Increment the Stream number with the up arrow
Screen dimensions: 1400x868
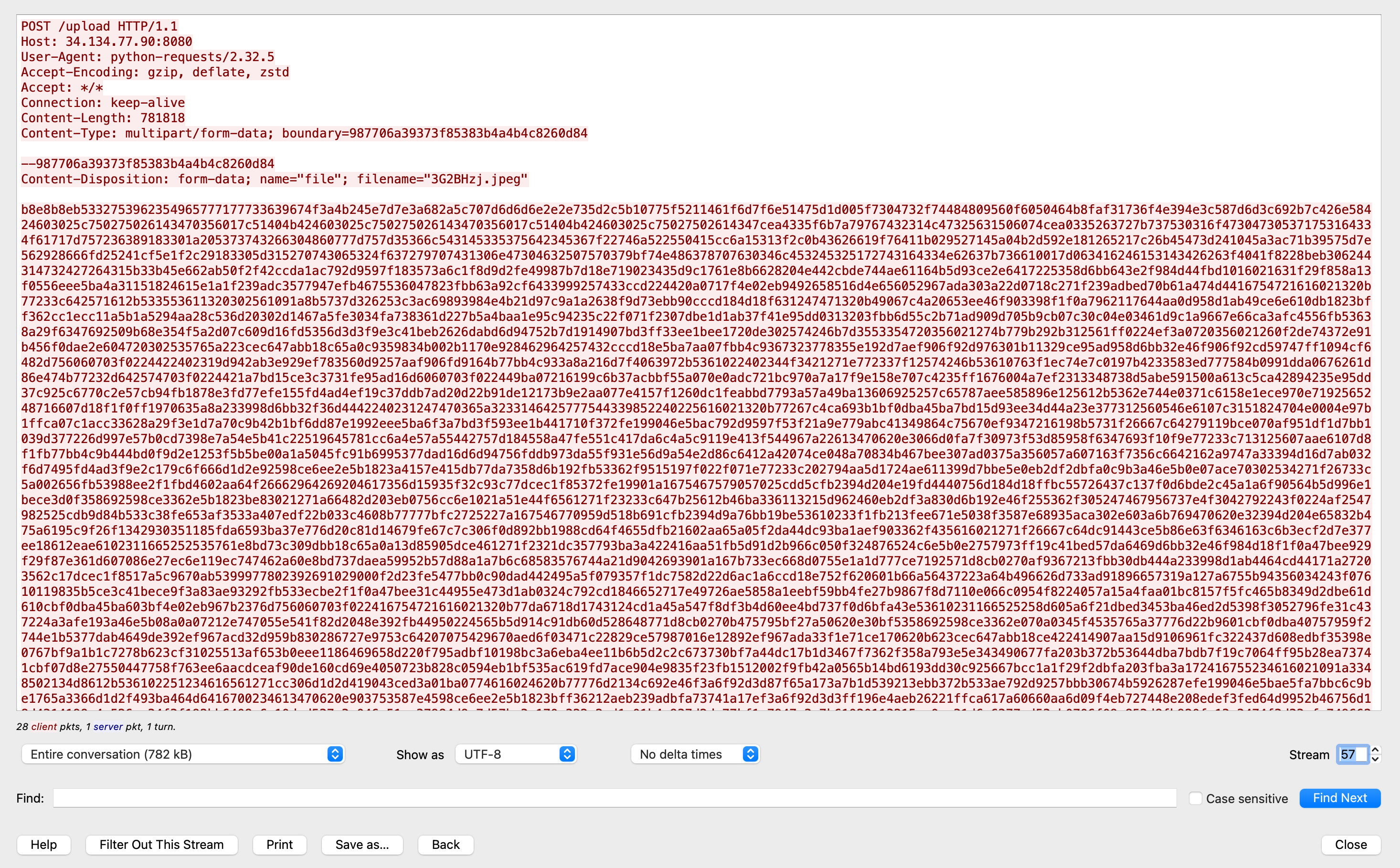point(1375,750)
